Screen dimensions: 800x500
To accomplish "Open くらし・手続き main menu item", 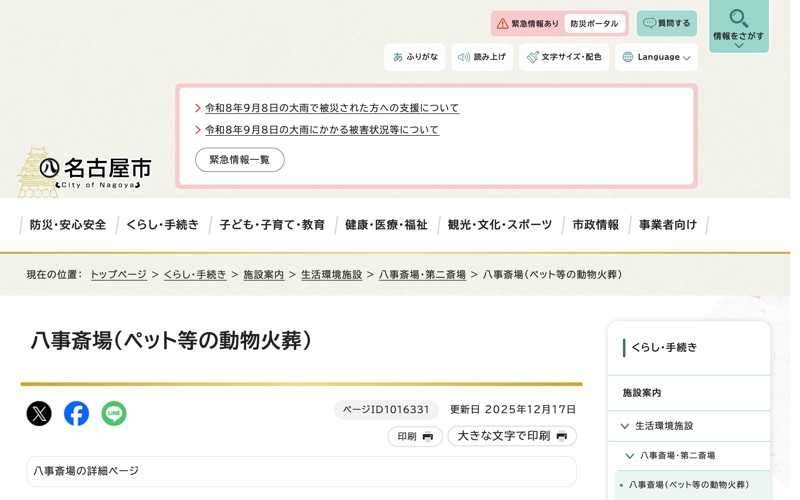I will point(162,224).
